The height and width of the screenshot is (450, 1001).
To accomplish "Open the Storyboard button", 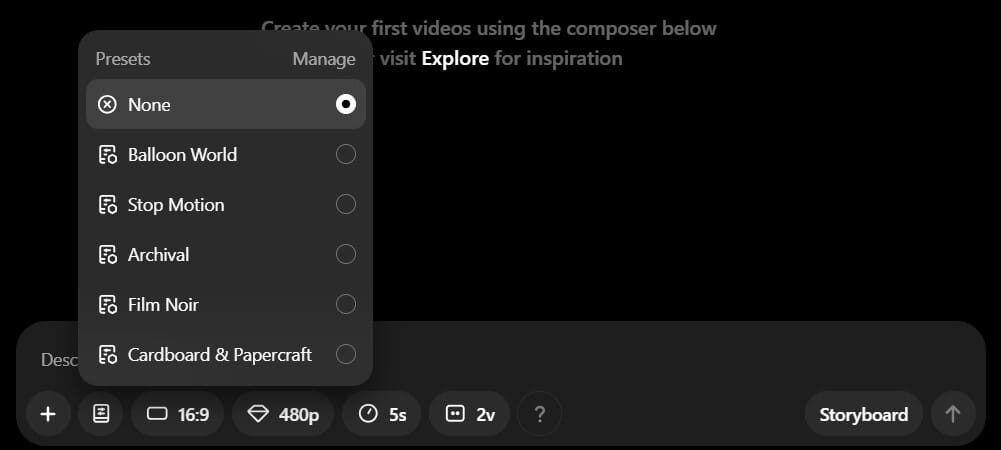I will [x=863, y=414].
